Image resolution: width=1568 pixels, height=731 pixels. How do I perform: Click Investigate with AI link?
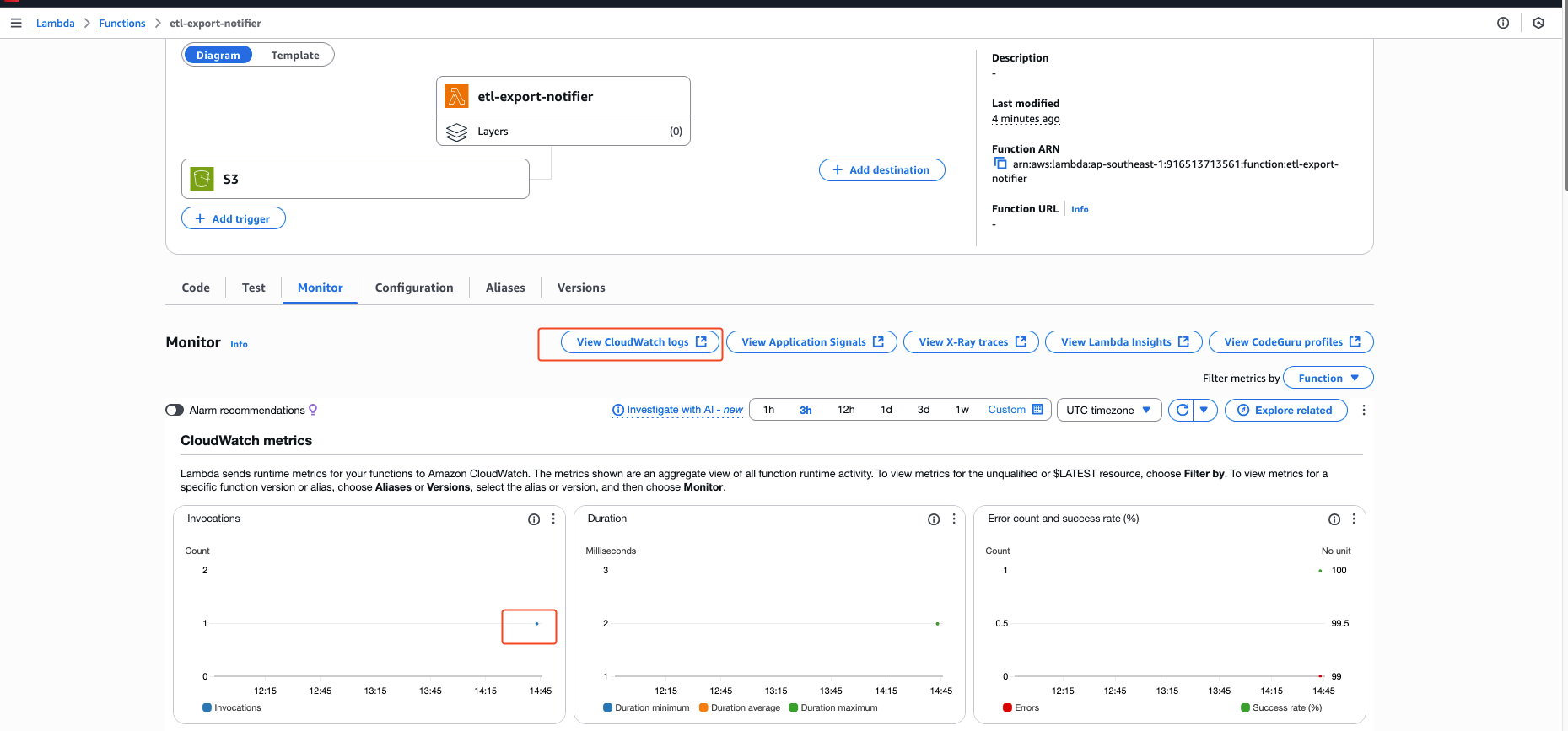684,410
